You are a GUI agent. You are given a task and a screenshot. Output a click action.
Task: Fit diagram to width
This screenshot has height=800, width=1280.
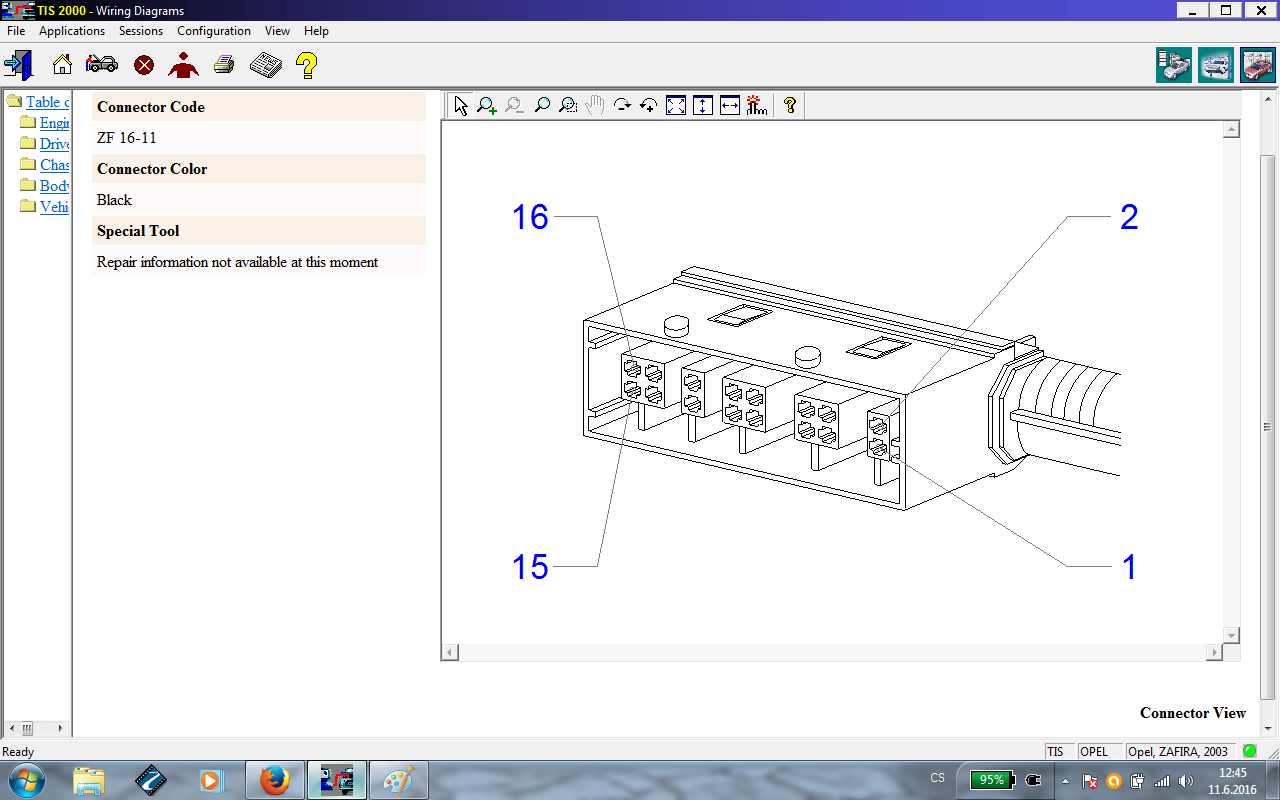click(730, 105)
